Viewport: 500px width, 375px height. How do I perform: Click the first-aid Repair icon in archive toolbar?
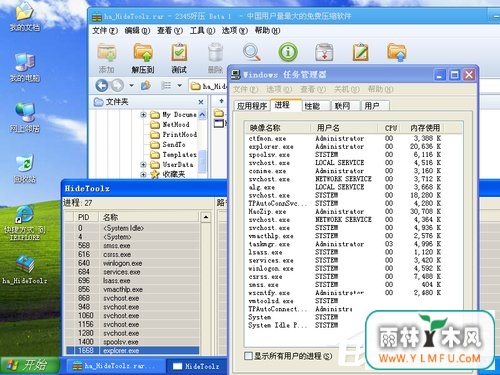click(x=324, y=52)
